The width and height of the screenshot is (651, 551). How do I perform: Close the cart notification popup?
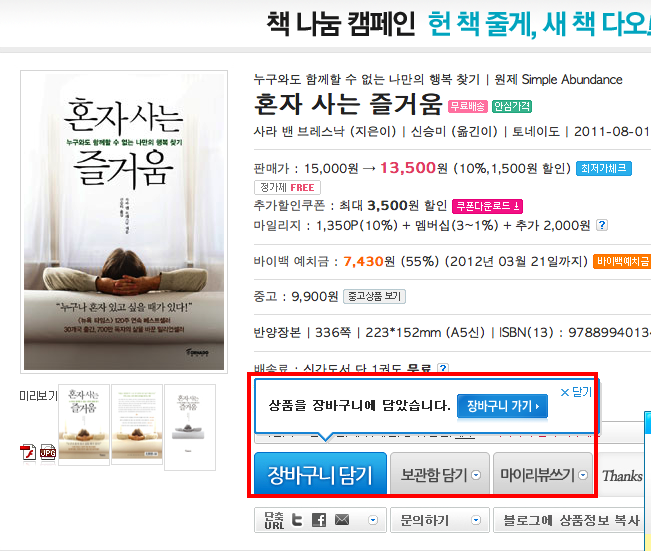click(576, 392)
